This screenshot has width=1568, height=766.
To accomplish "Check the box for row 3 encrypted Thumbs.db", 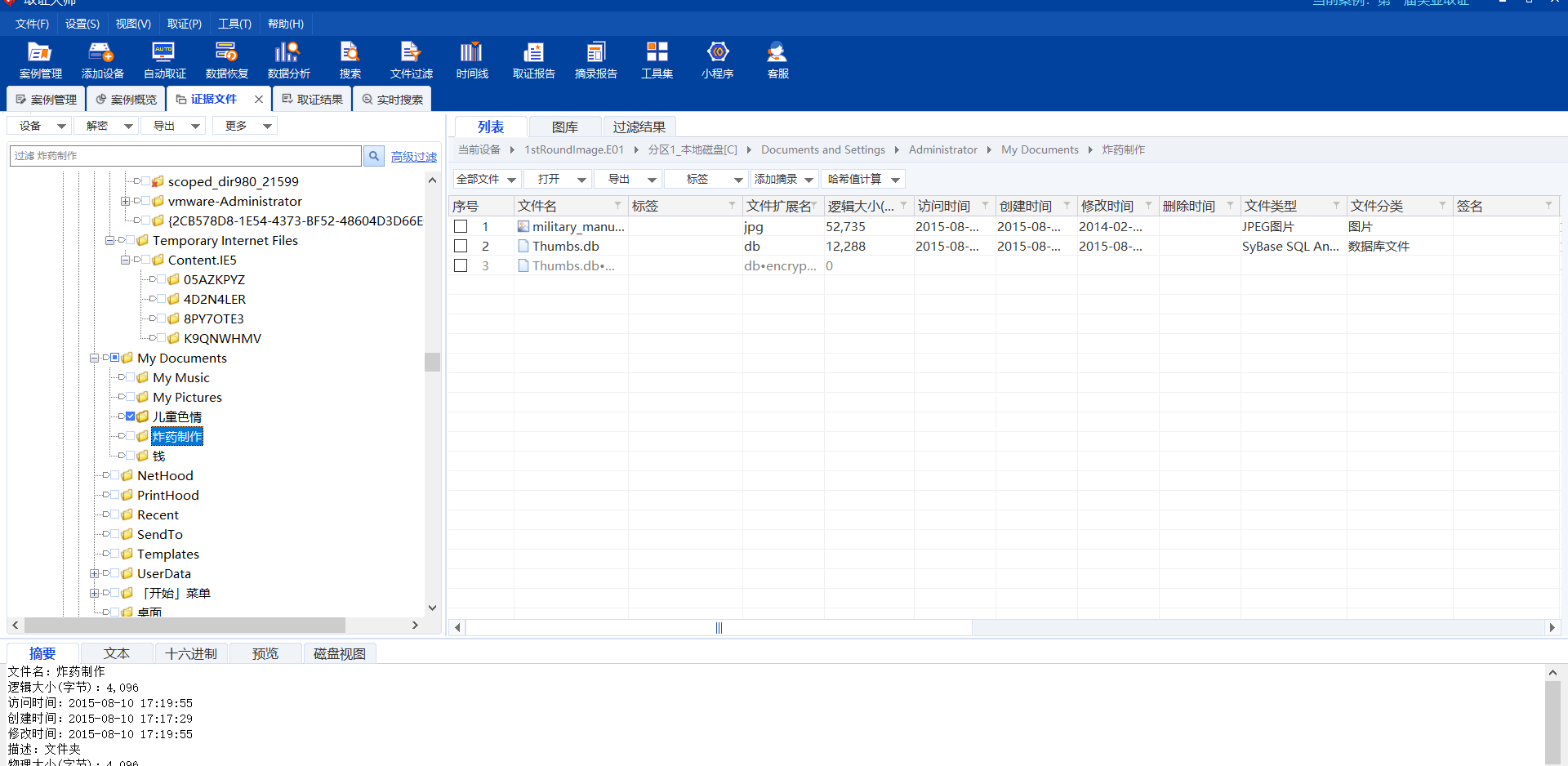I will pos(461,265).
